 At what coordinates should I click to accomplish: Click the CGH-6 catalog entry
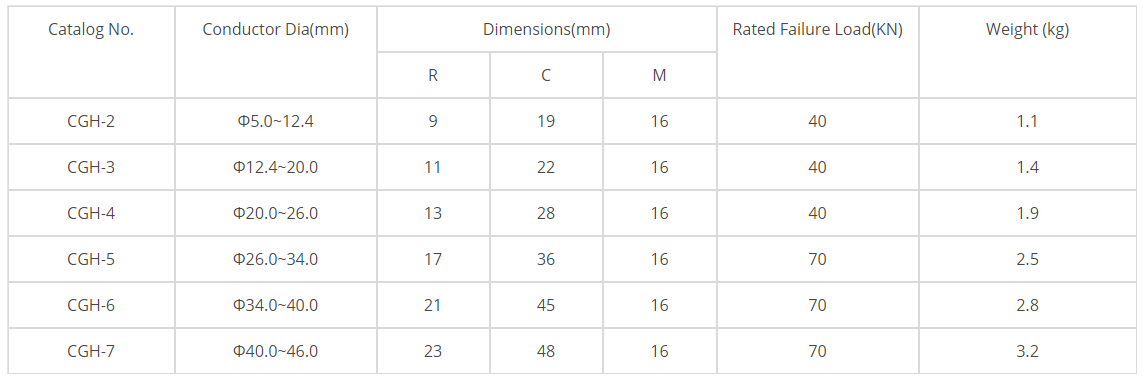91,305
